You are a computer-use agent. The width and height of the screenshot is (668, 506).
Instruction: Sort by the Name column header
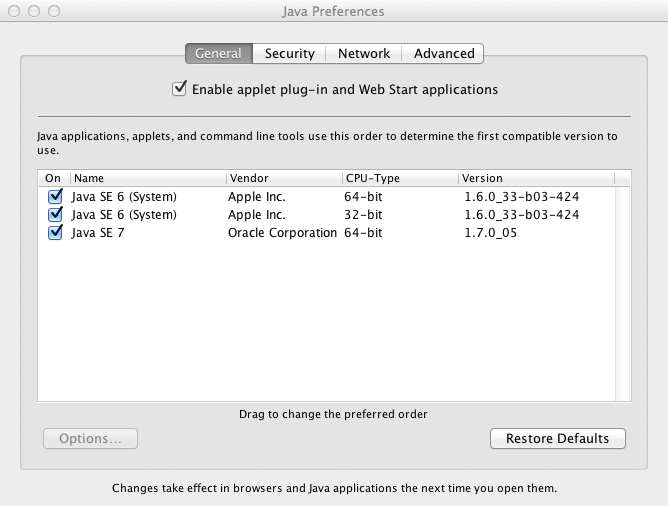click(x=148, y=178)
